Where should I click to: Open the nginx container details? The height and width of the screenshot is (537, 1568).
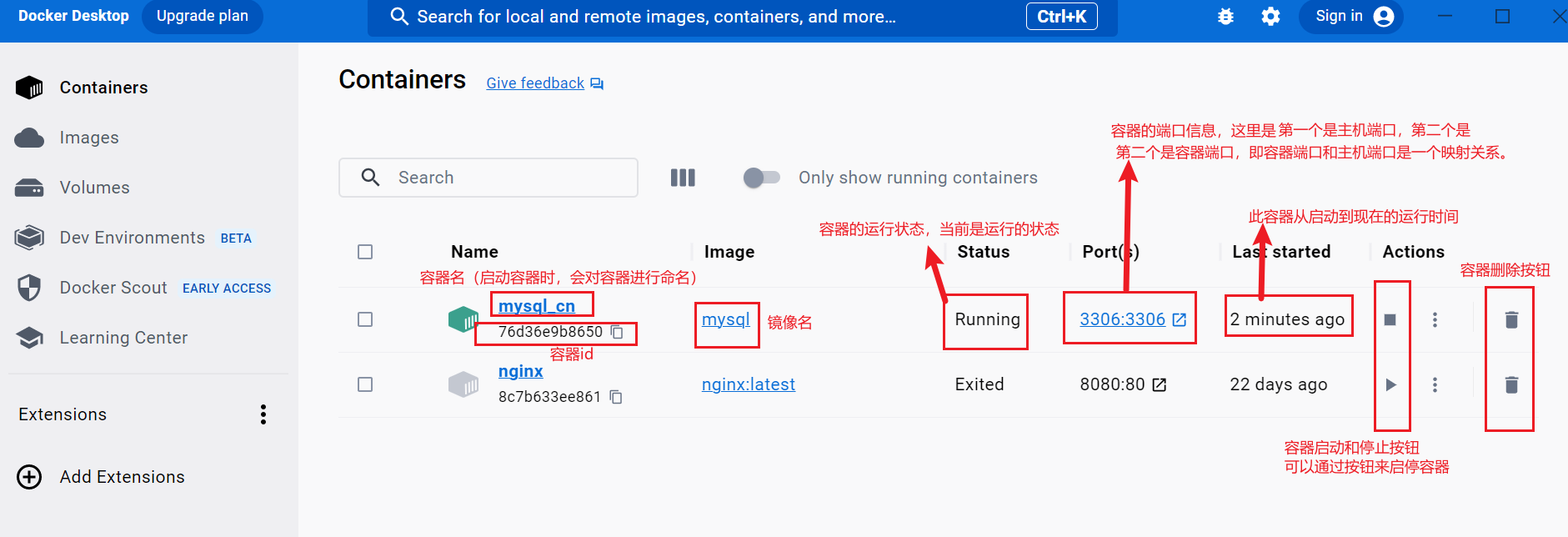(x=521, y=371)
